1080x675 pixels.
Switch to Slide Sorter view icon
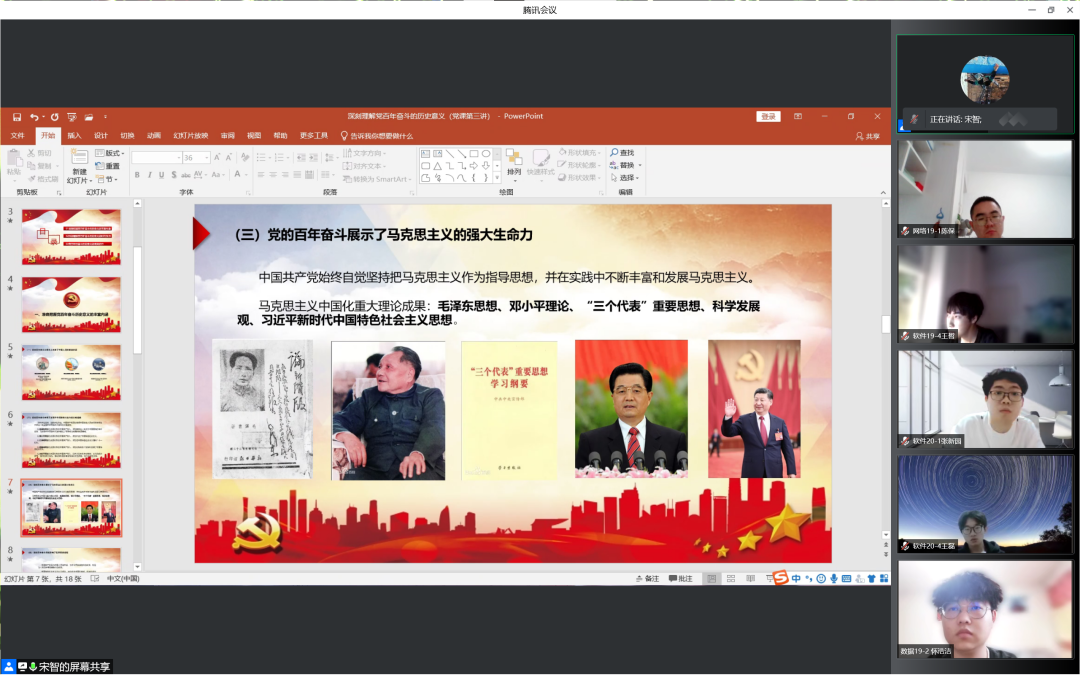tap(730, 578)
